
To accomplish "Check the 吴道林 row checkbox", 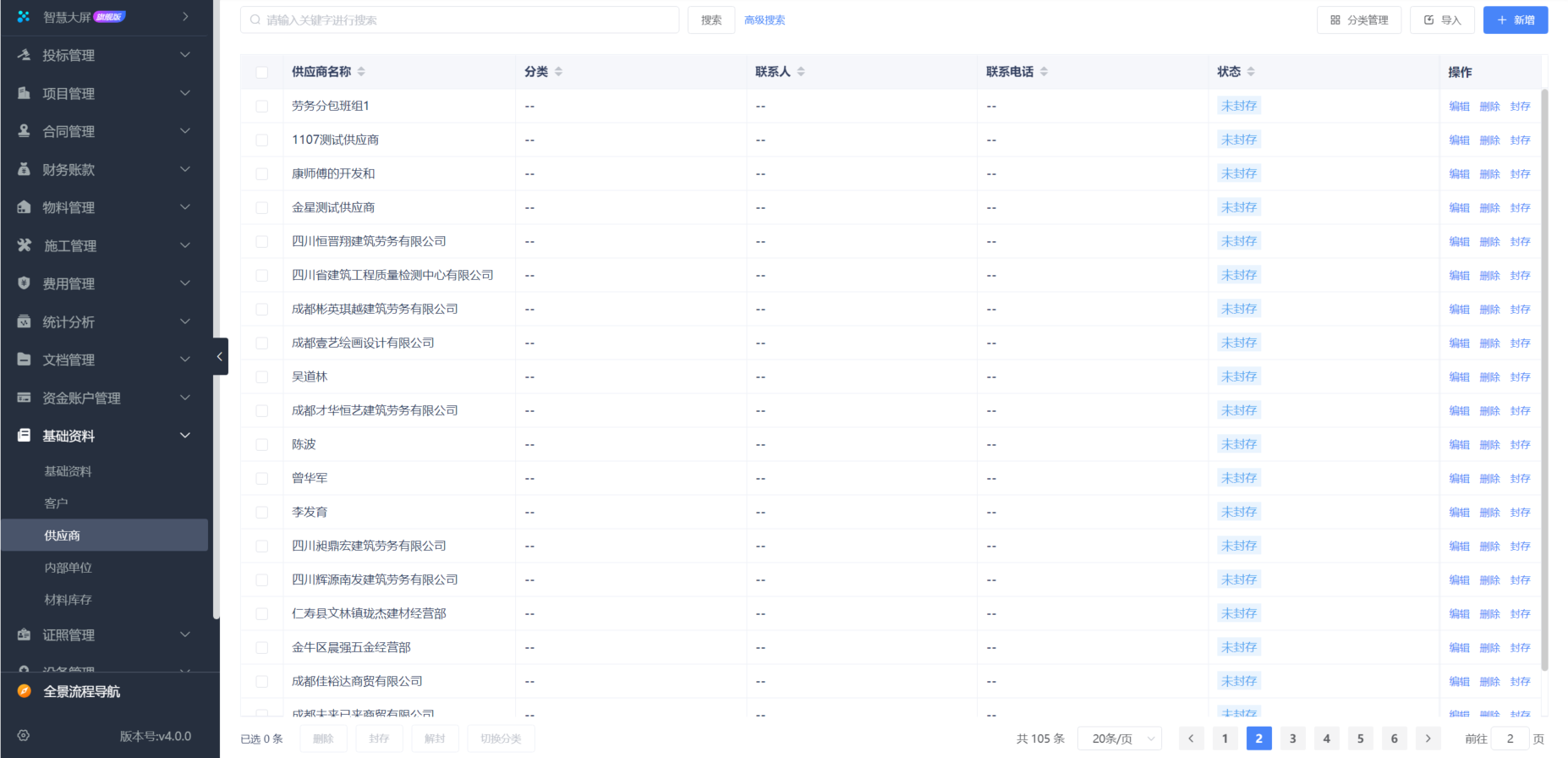I will click(x=262, y=376).
